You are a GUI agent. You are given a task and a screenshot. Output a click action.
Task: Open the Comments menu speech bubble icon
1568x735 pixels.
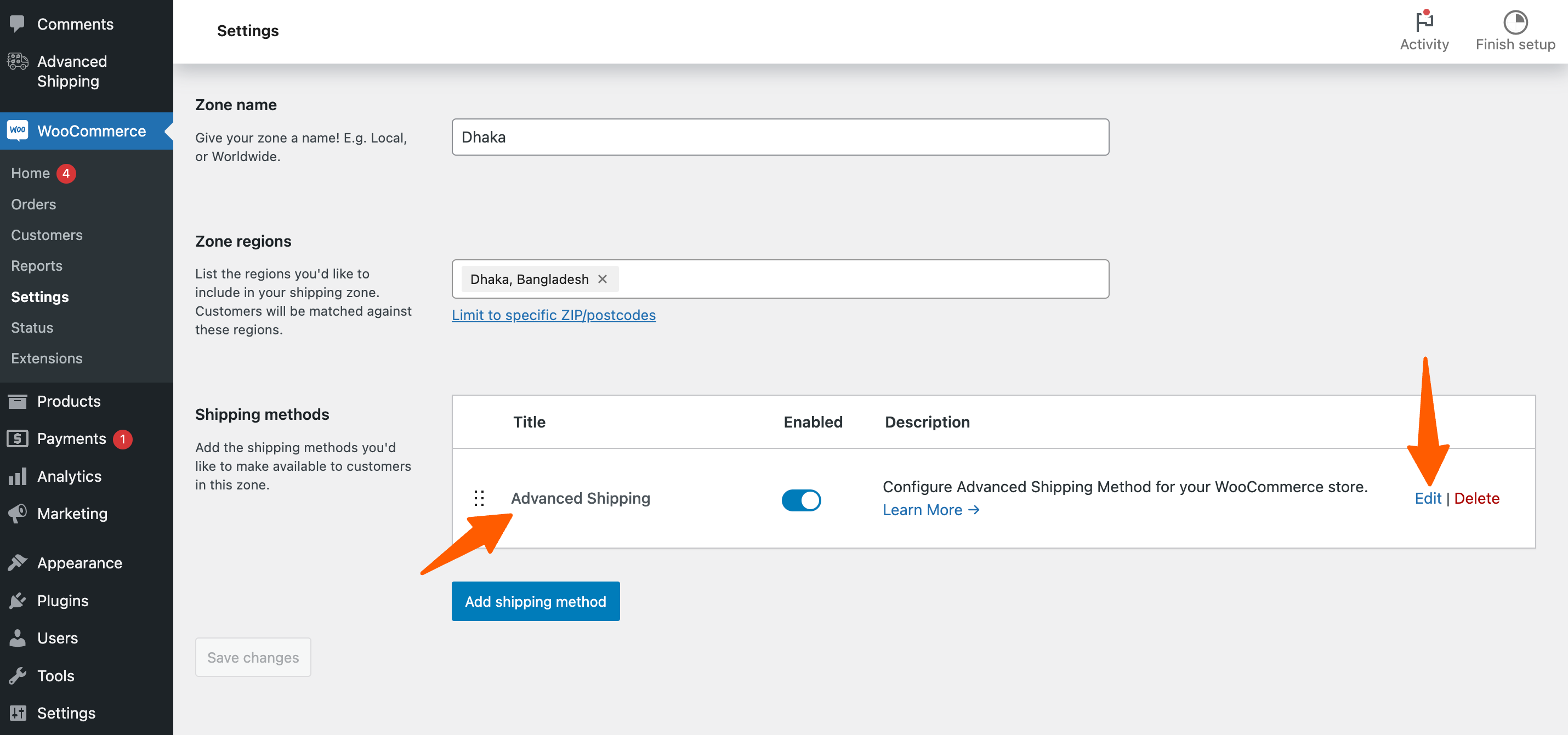(x=17, y=24)
